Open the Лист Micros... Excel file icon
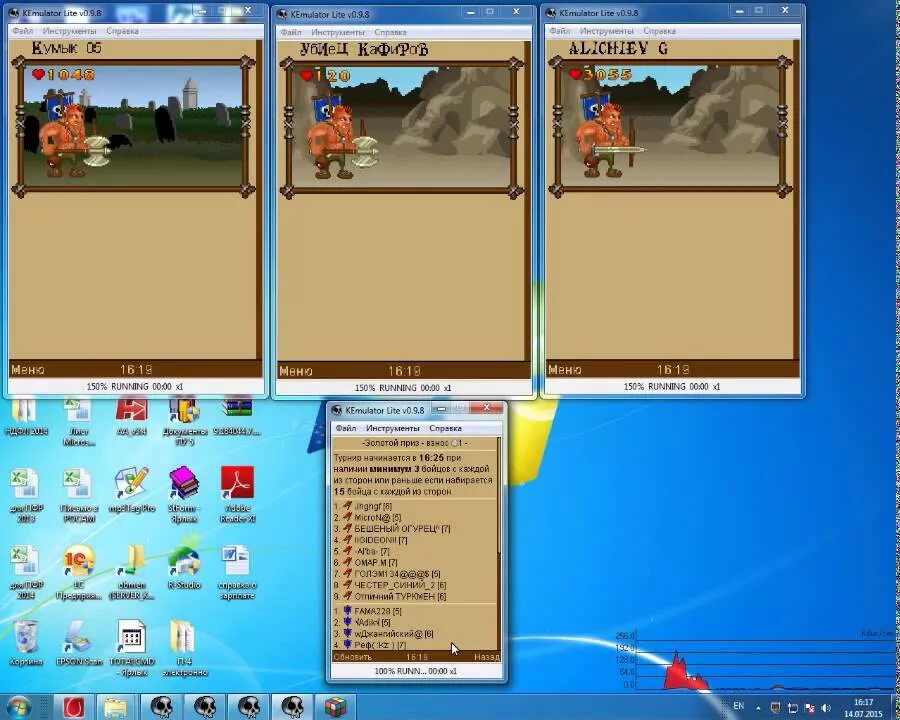The width and height of the screenshot is (900, 720). pyautogui.click(x=77, y=421)
